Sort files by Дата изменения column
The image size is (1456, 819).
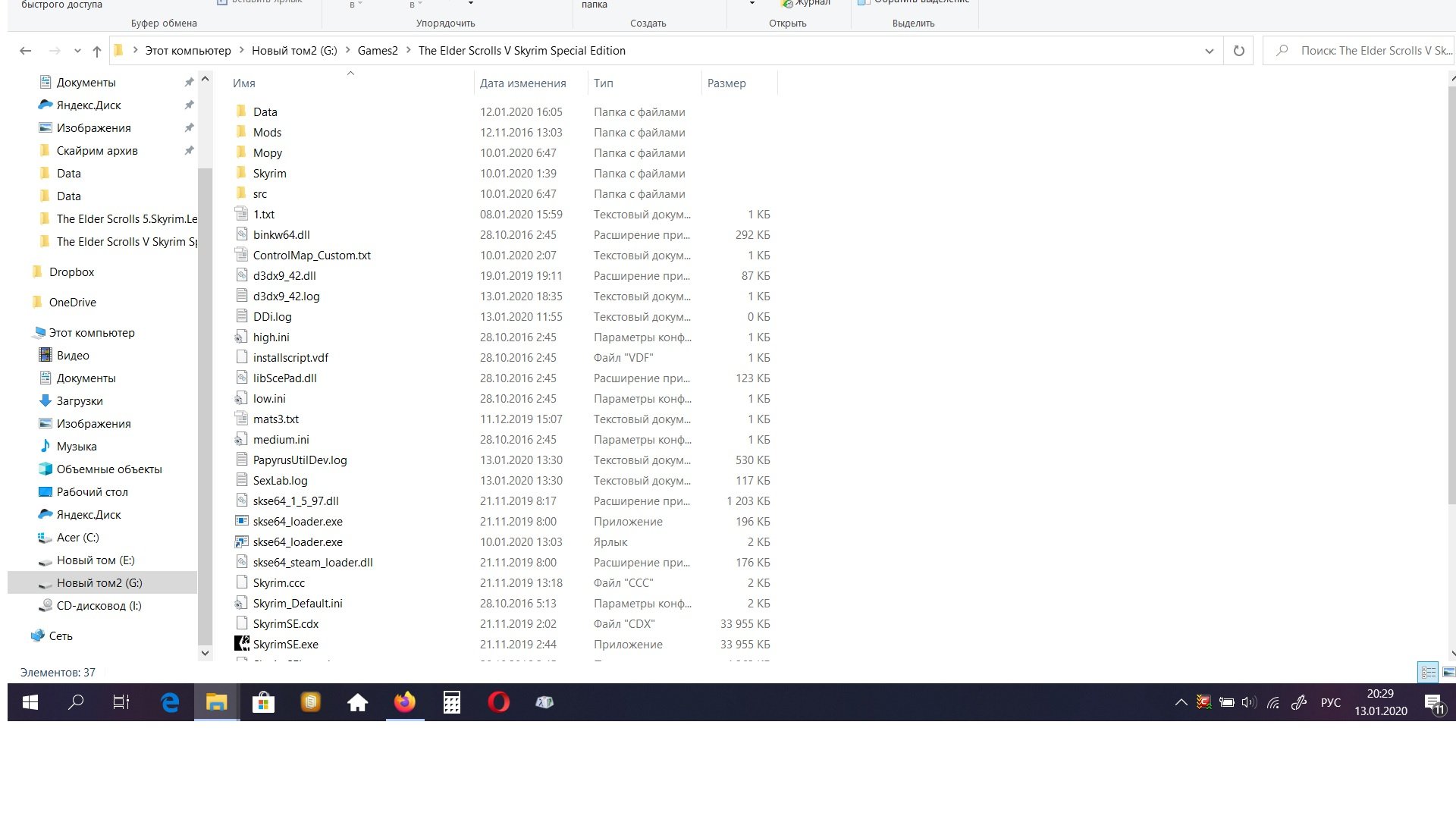pos(522,83)
